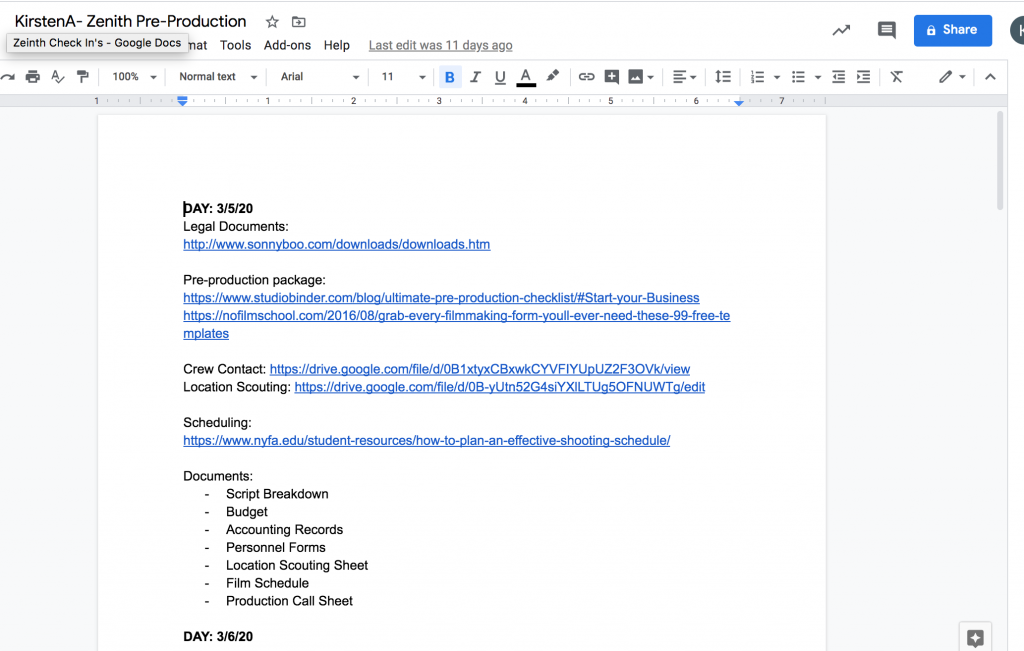Open the sonnyboo.com downloads link
The width and height of the screenshot is (1024, 651).
coord(336,244)
